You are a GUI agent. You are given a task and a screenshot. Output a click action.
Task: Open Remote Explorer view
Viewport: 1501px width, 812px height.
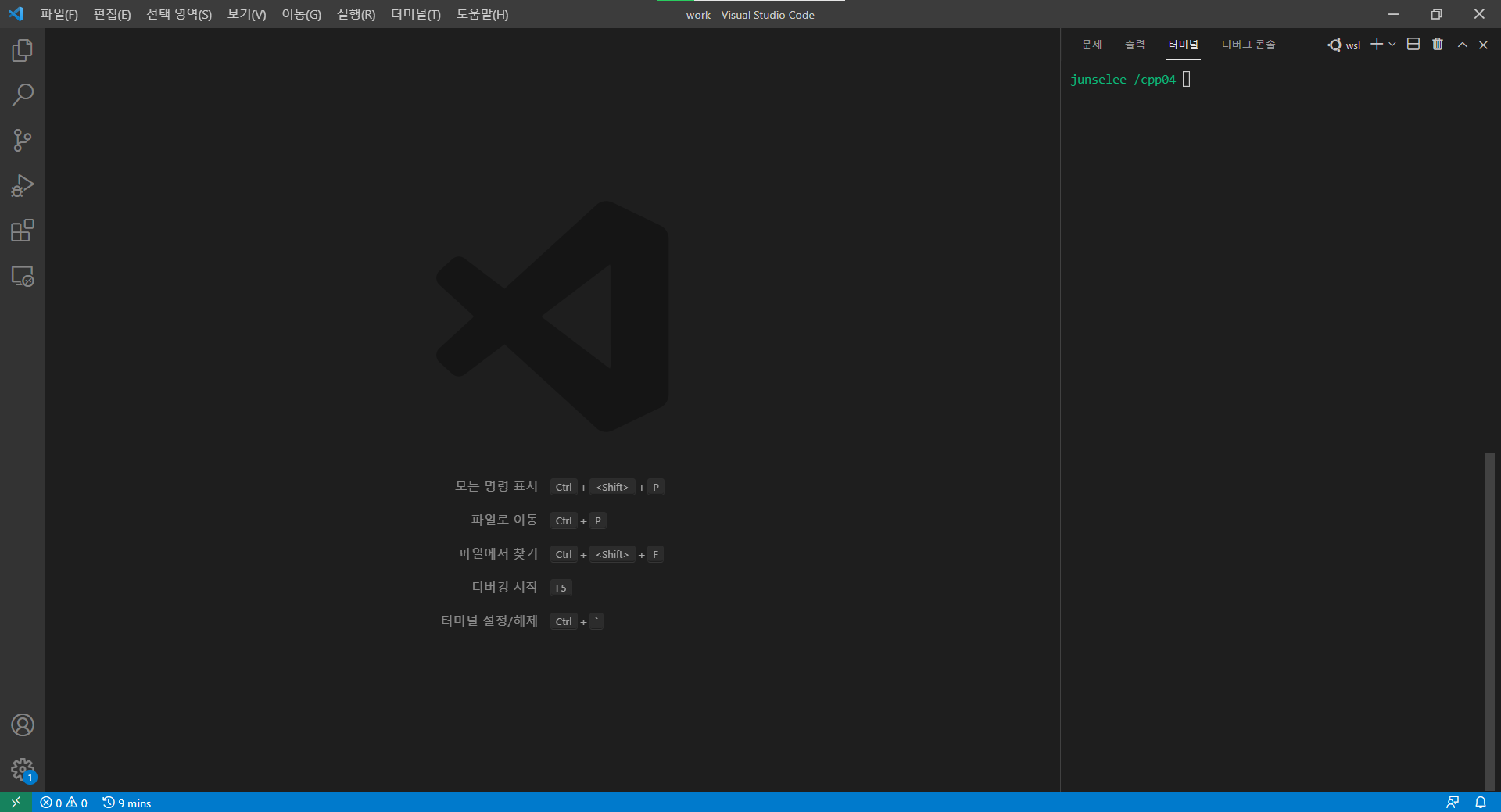coord(23,276)
